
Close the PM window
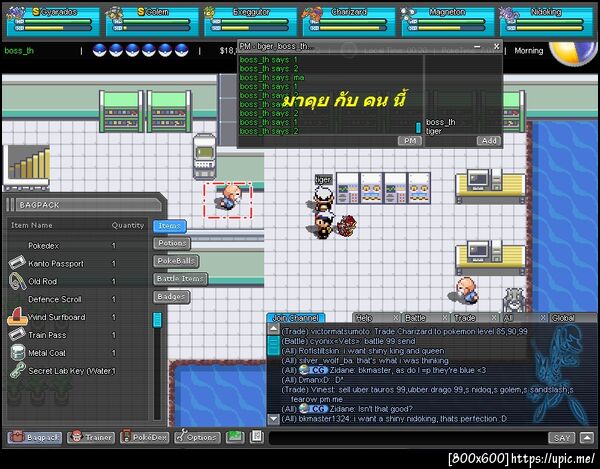(496, 47)
